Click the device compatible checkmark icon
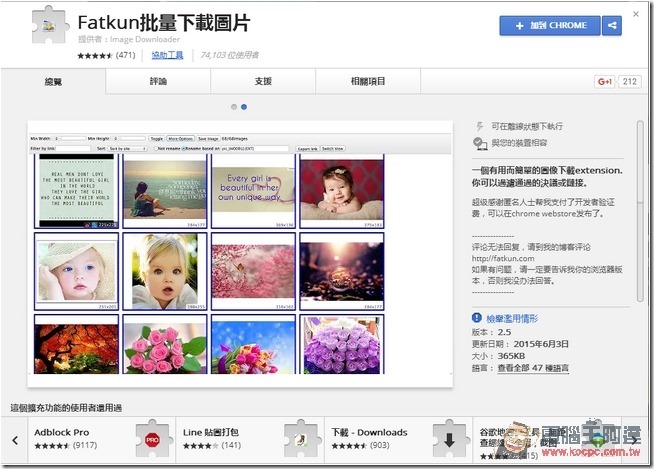The image size is (654, 469). (x=480, y=143)
